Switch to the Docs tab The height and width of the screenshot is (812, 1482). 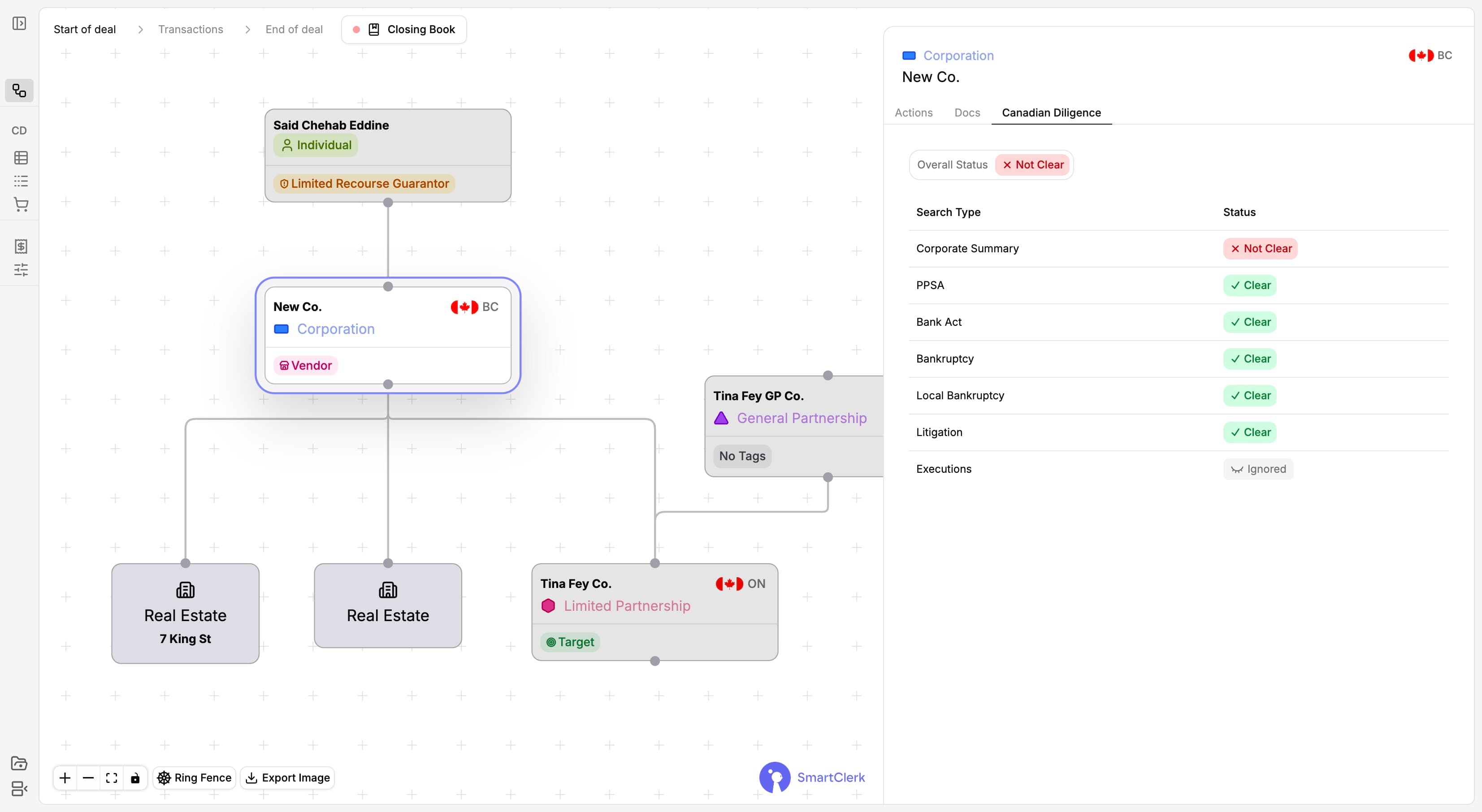click(966, 113)
